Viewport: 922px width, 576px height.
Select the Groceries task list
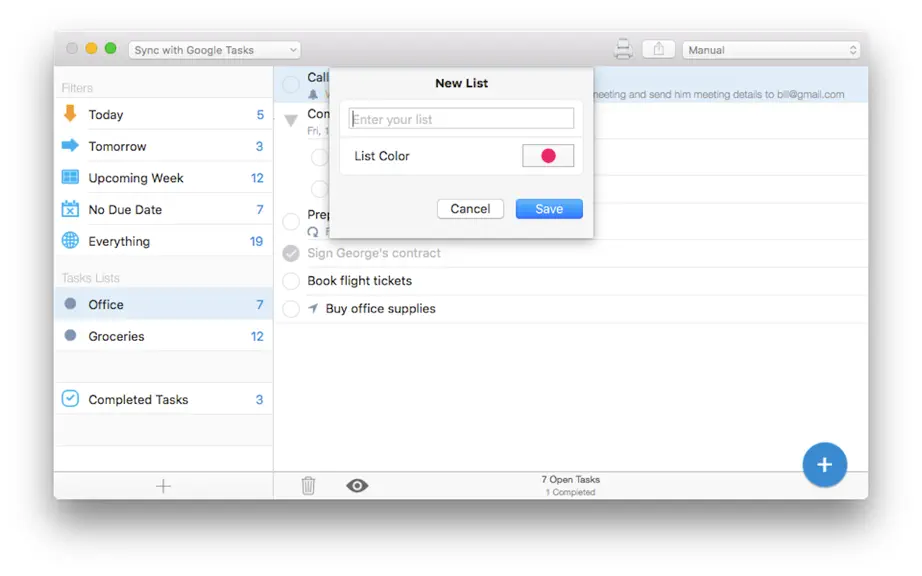click(x=163, y=336)
